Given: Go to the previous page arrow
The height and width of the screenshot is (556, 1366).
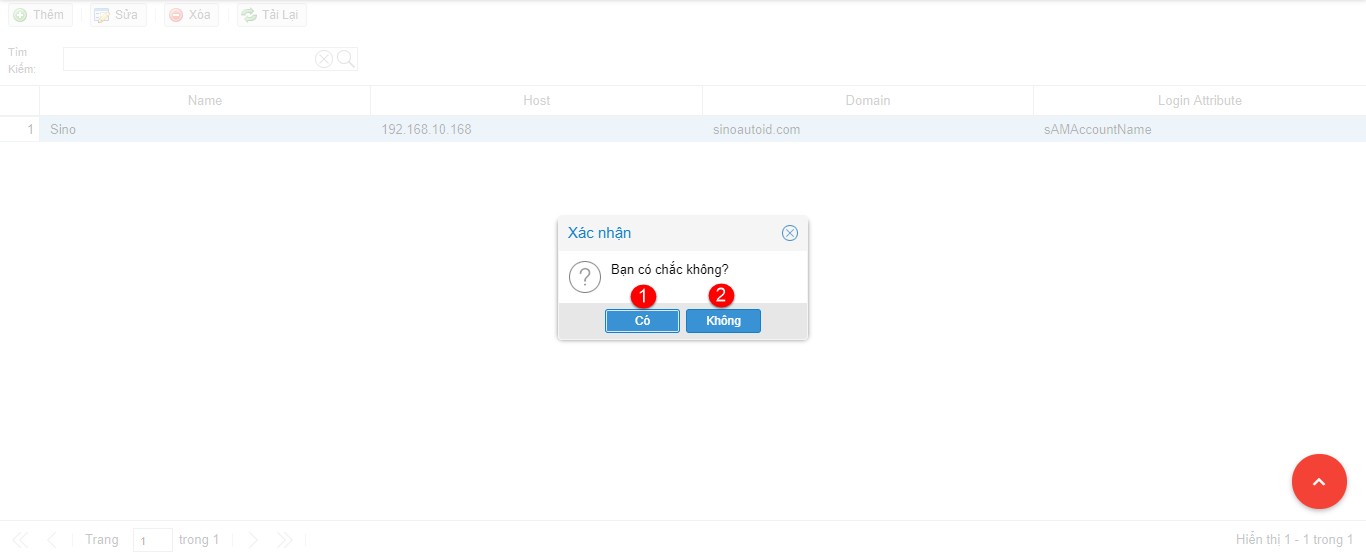Looking at the screenshot, I should 52,540.
